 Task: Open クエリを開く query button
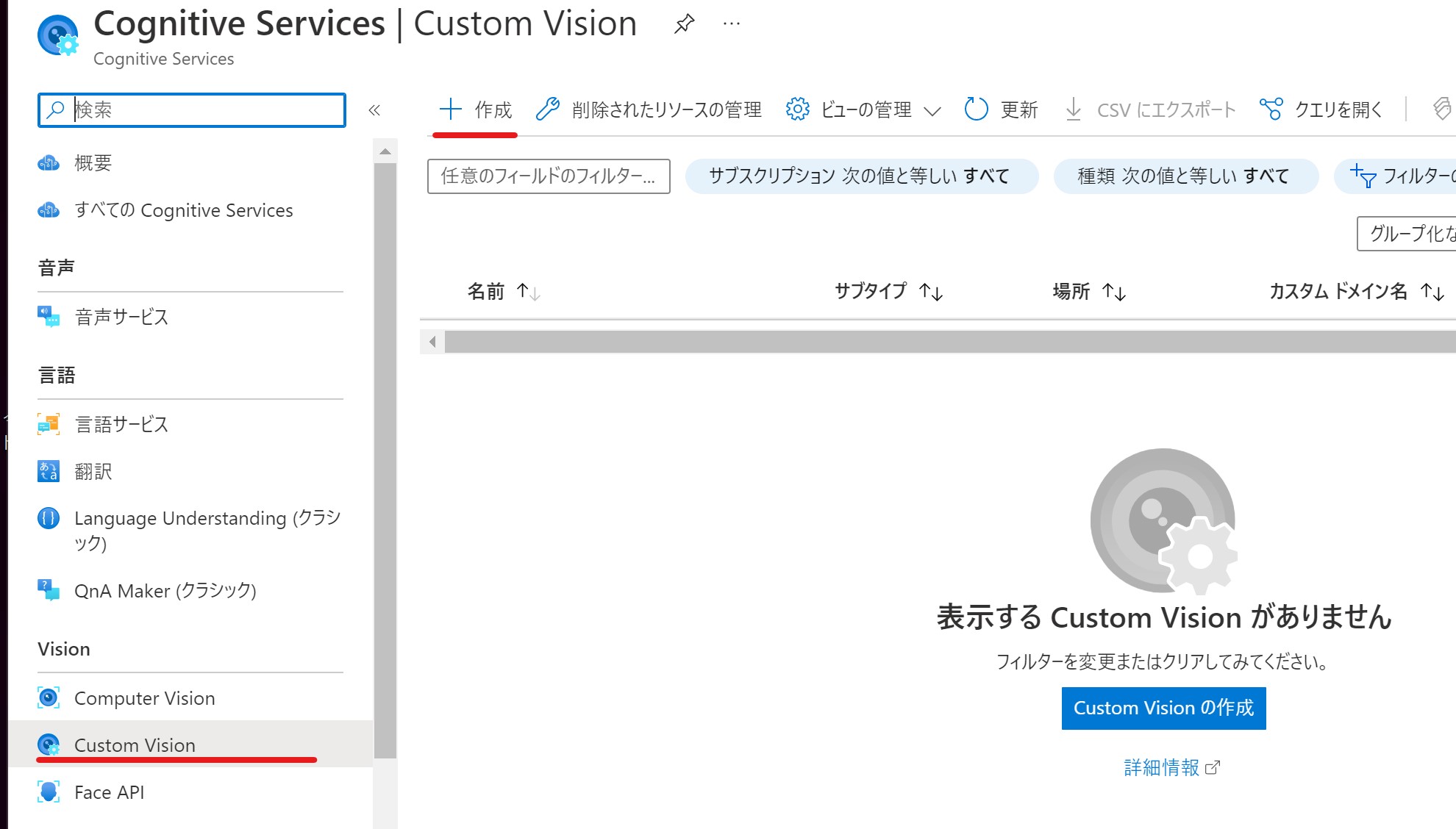pyautogui.click(x=1321, y=110)
